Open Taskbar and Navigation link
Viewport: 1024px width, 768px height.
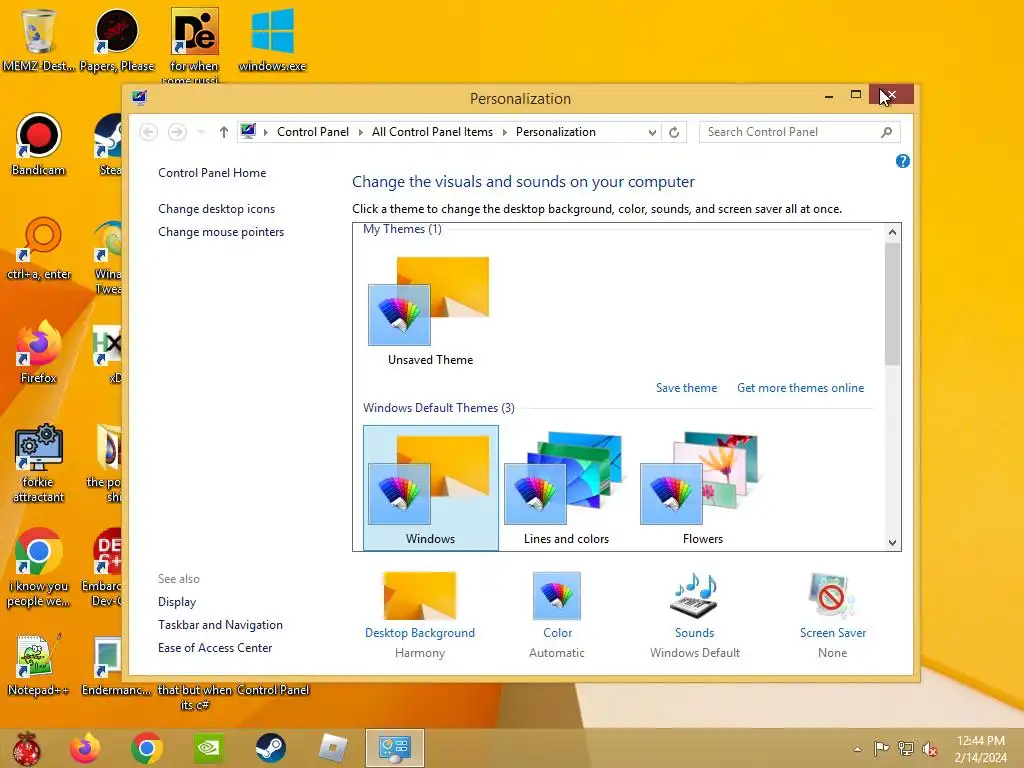click(220, 625)
